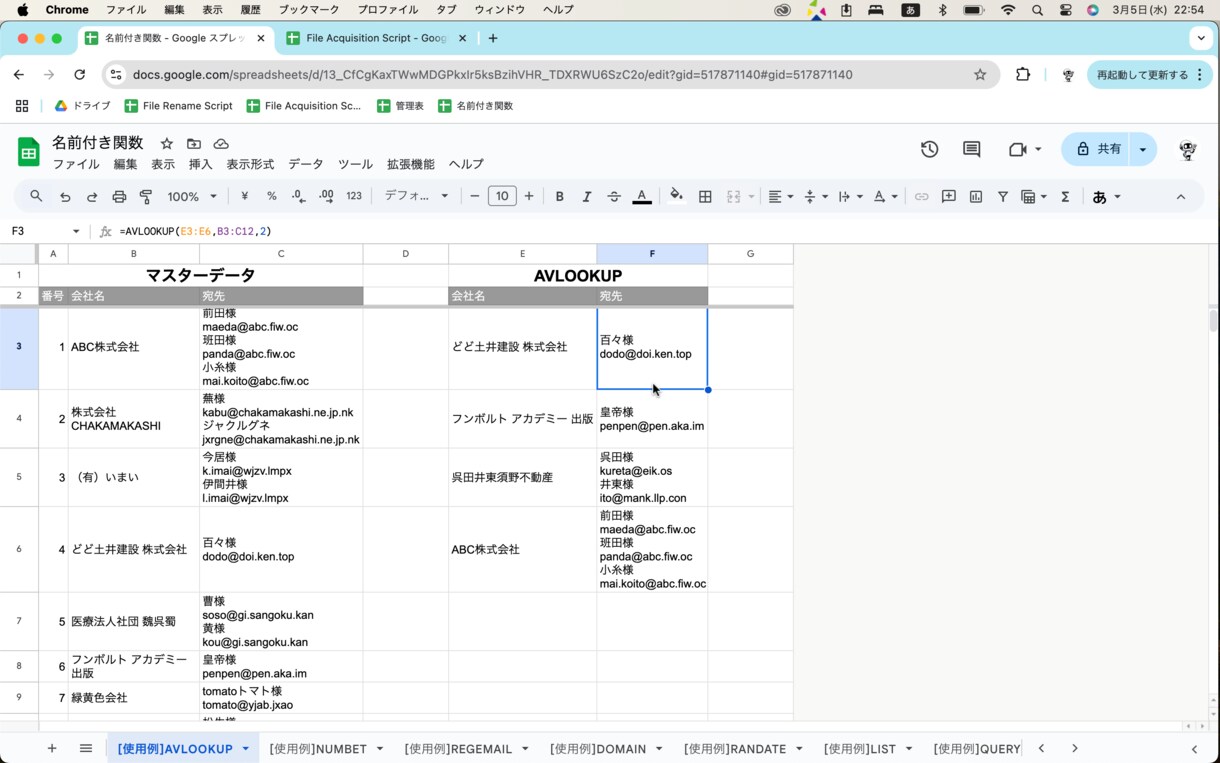Undo the last action
This screenshot has height=763, width=1220.
[65, 197]
